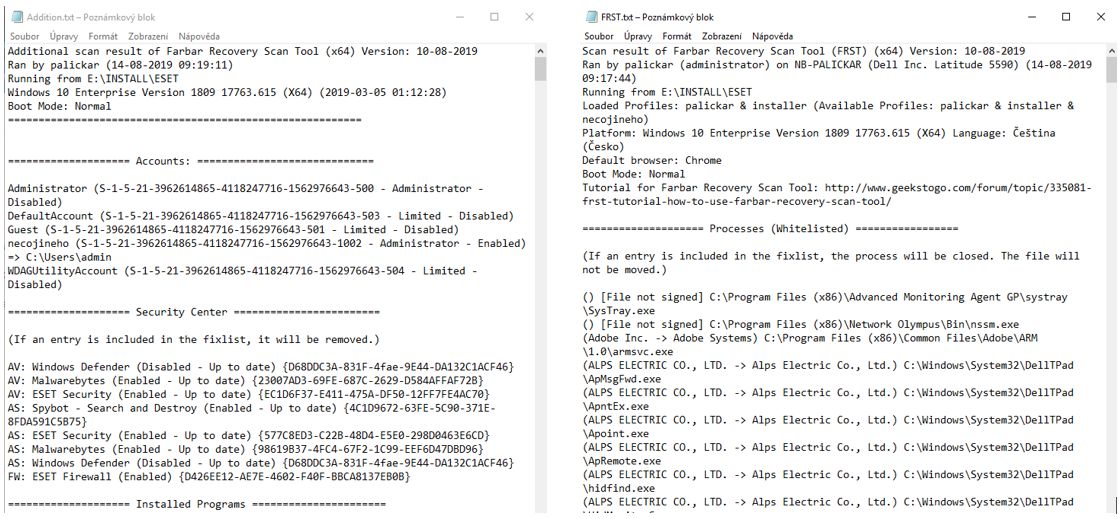Click the Addition.txt Notepad title icon

pos(16,17)
